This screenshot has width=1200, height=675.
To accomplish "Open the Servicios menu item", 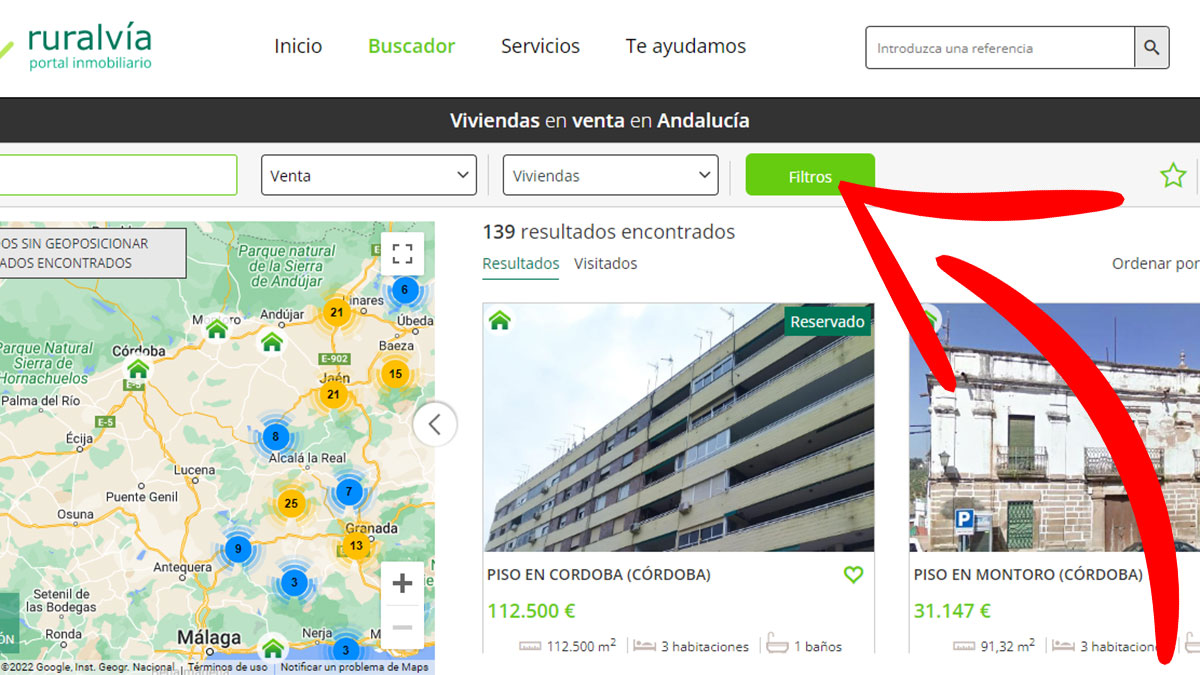I will click(540, 46).
